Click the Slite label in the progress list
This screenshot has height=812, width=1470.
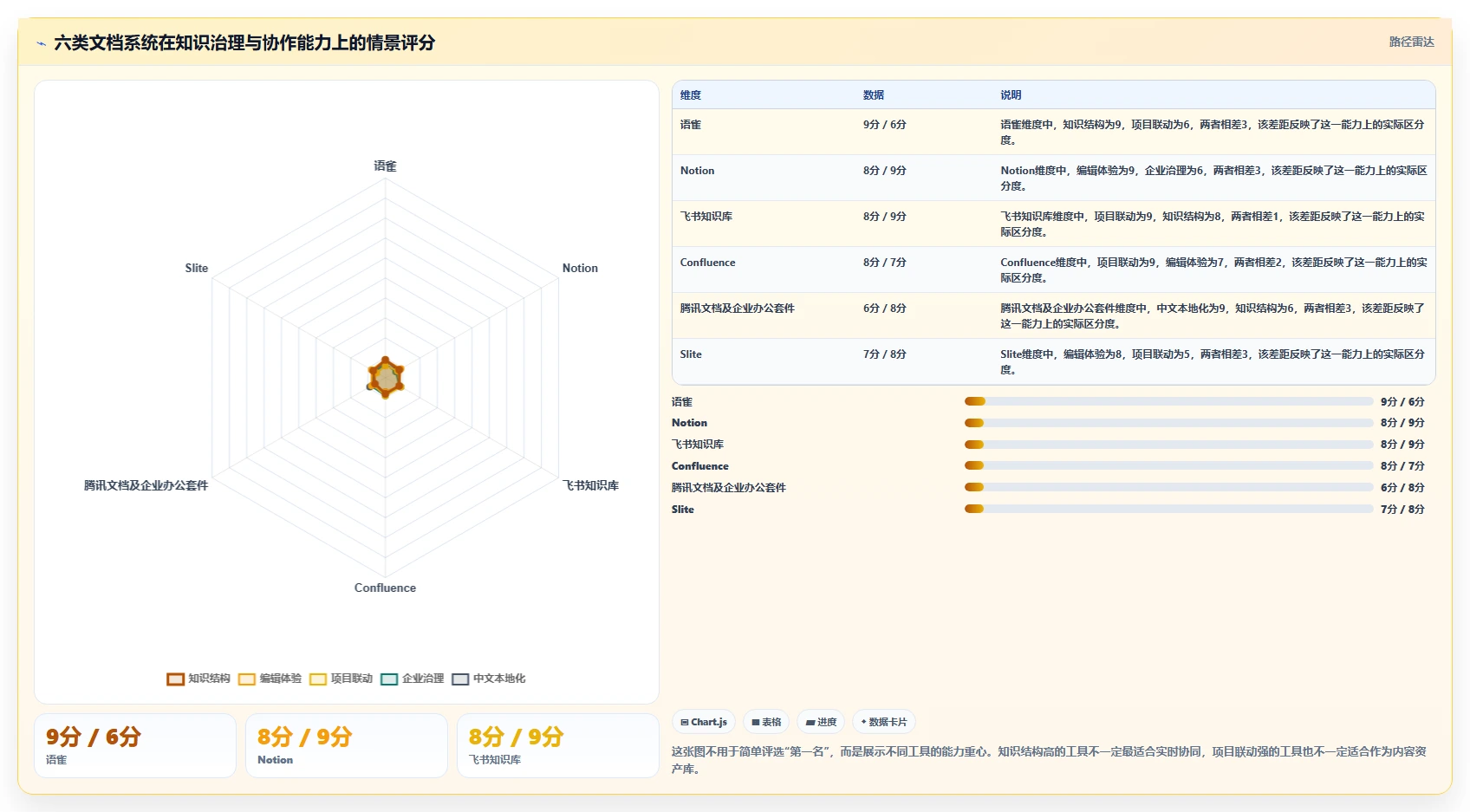(683, 510)
